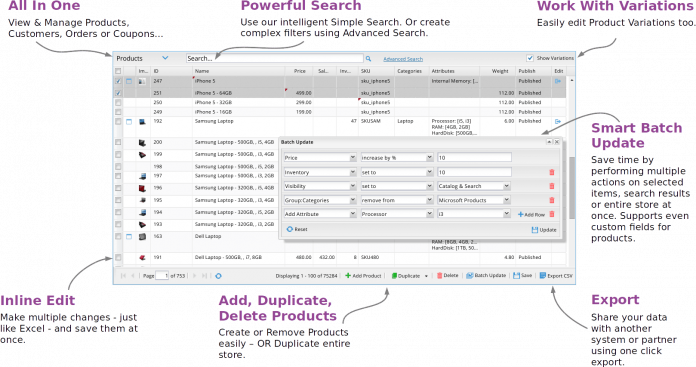Click the Delete toolbar button
The height and width of the screenshot is (367, 696).
tap(447, 276)
